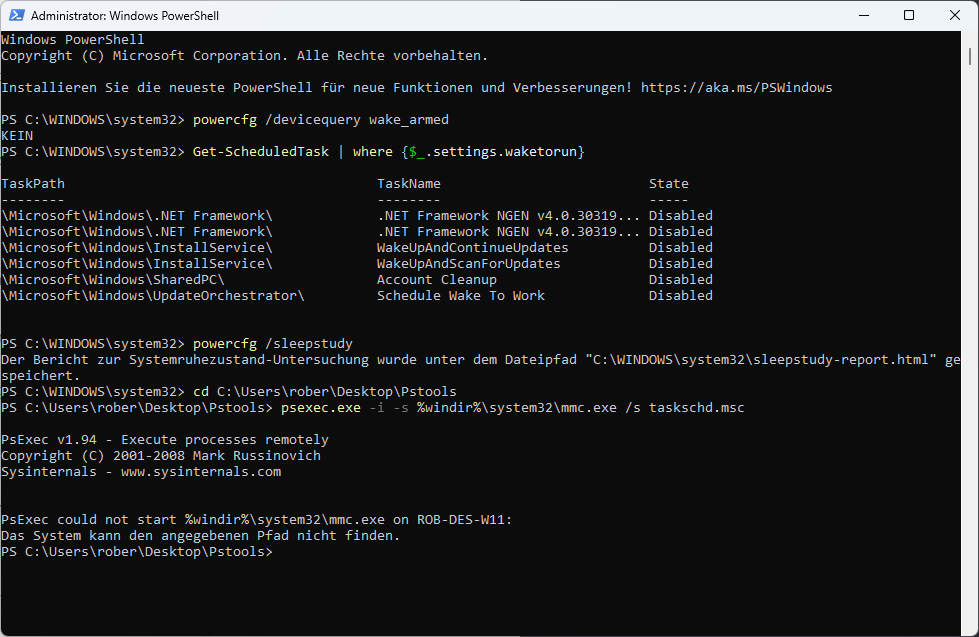Maximize the PowerShell window
Viewport: 979px width, 637px height.
pyautogui.click(x=909, y=15)
